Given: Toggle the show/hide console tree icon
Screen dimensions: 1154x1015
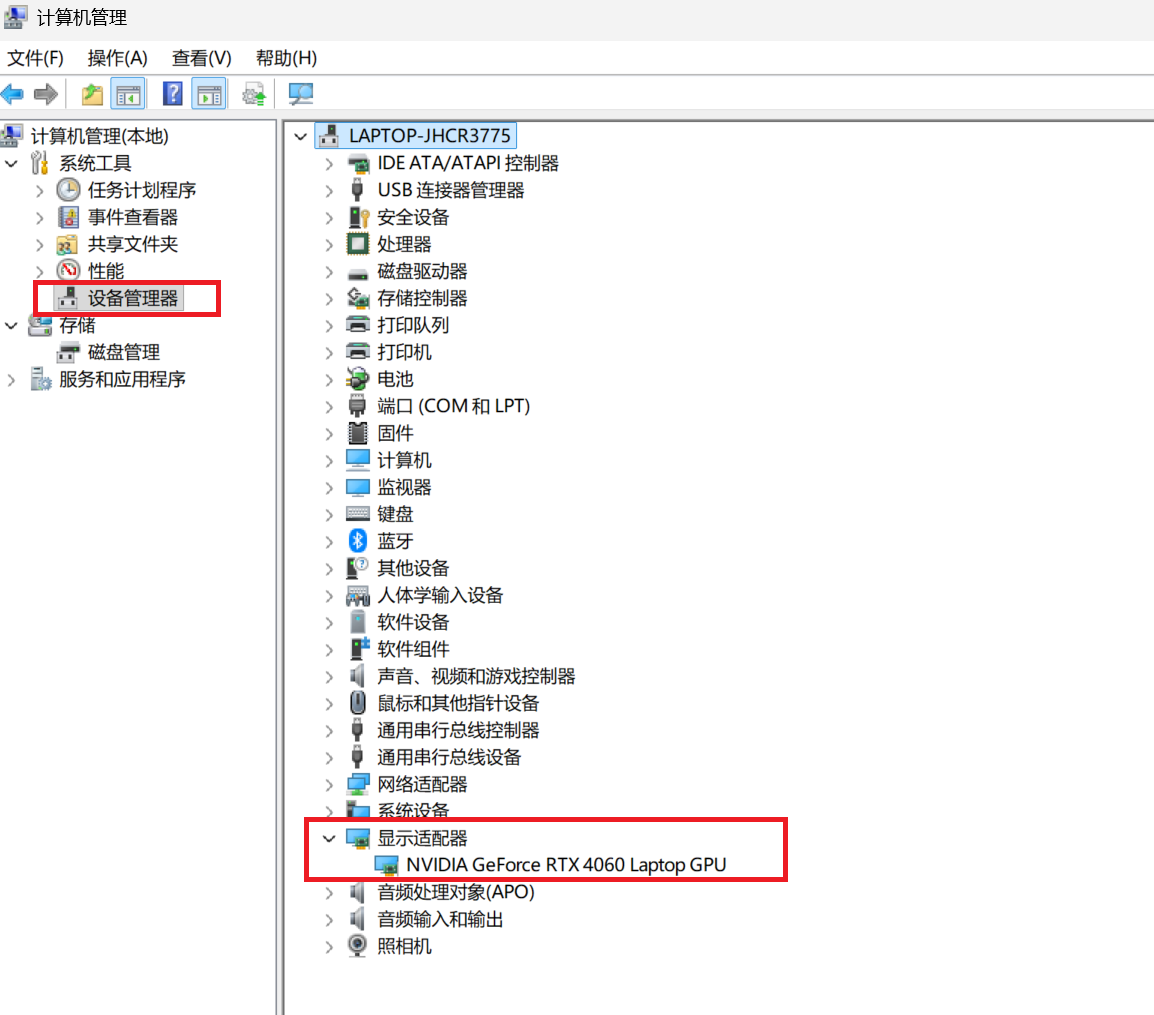Looking at the screenshot, I should click(x=128, y=94).
